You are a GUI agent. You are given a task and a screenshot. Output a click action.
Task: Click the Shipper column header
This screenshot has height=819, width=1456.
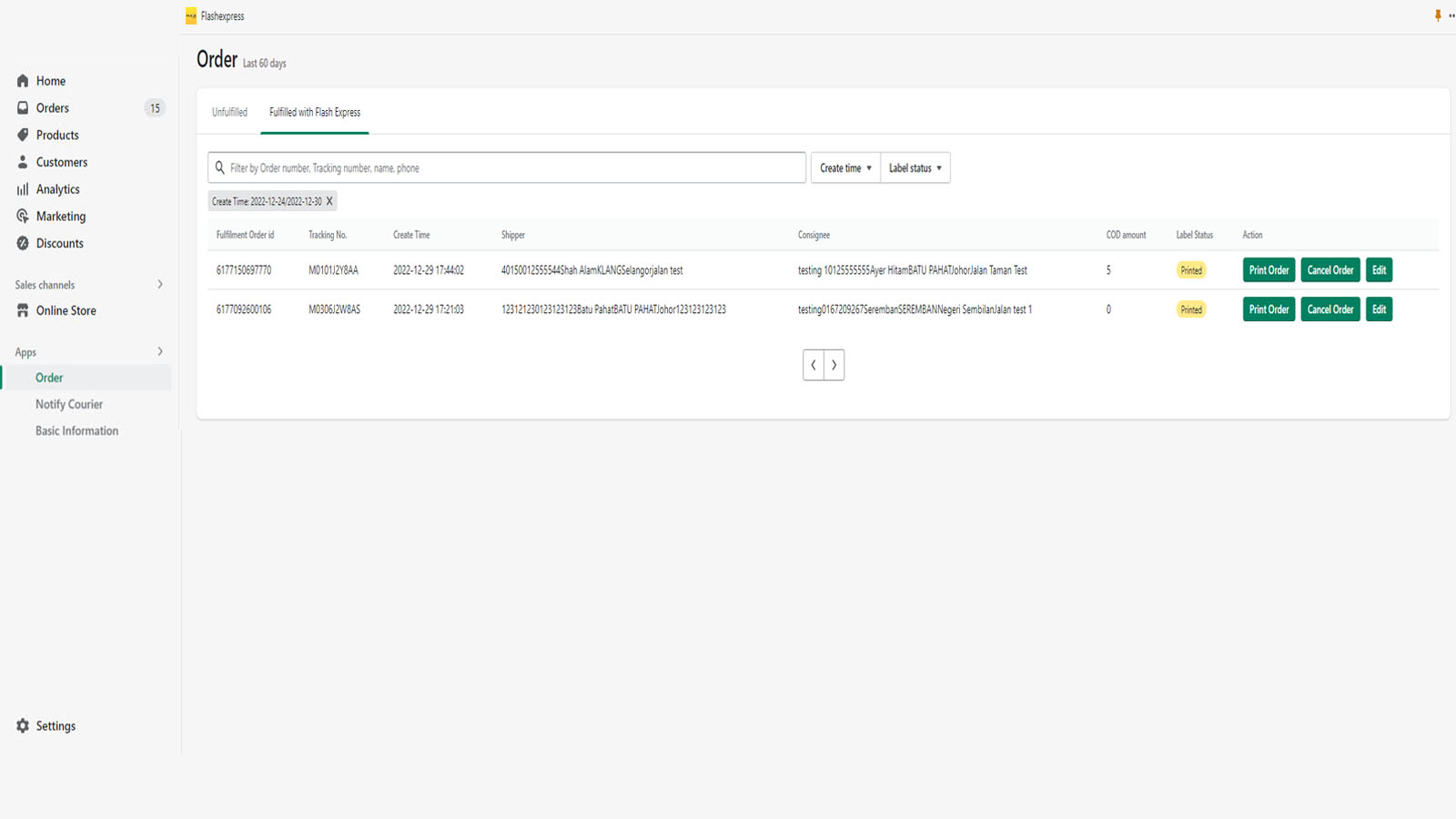tap(513, 235)
